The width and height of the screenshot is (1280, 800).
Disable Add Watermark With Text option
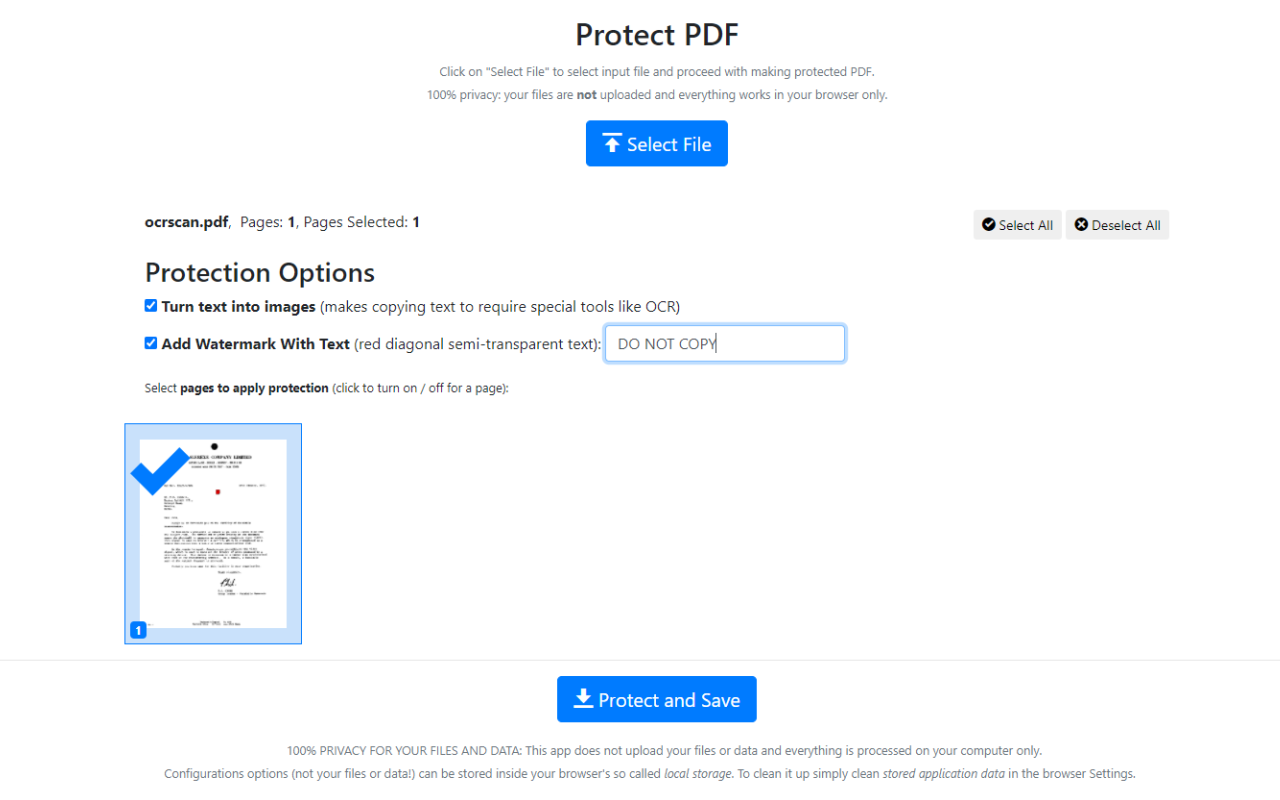(x=150, y=342)
